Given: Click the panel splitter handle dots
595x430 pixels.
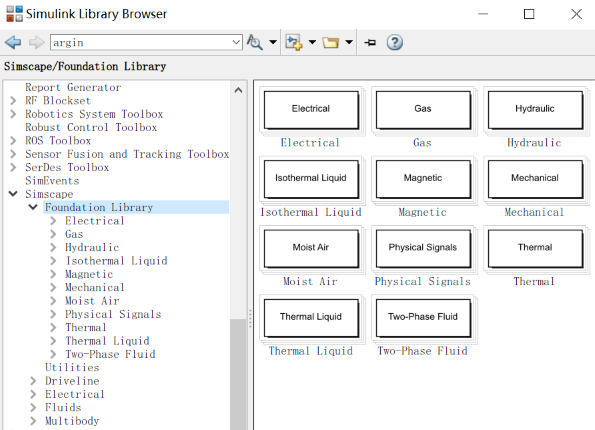Looking at the screenshot, I should pyautogui.click(x=250, y=318).
